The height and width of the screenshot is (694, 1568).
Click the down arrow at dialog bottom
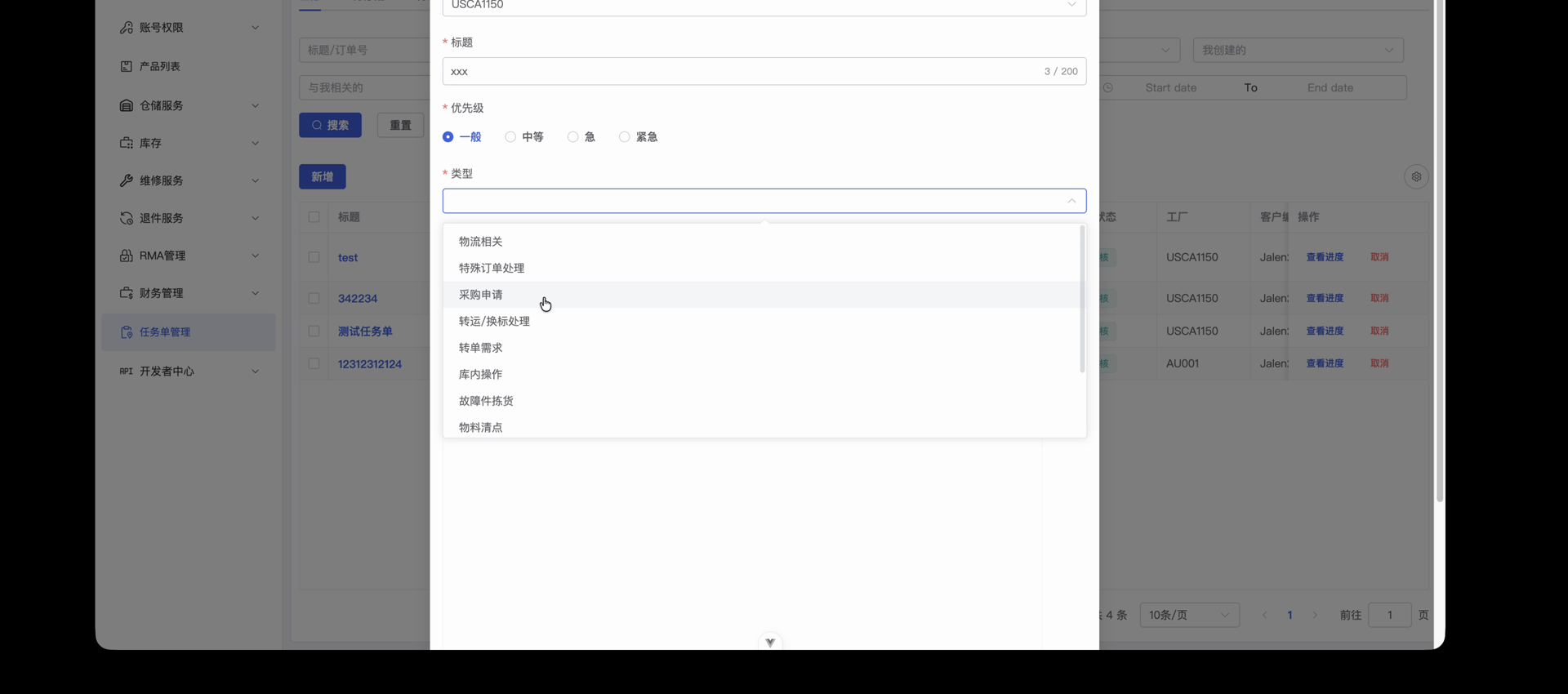click(770, 643)
